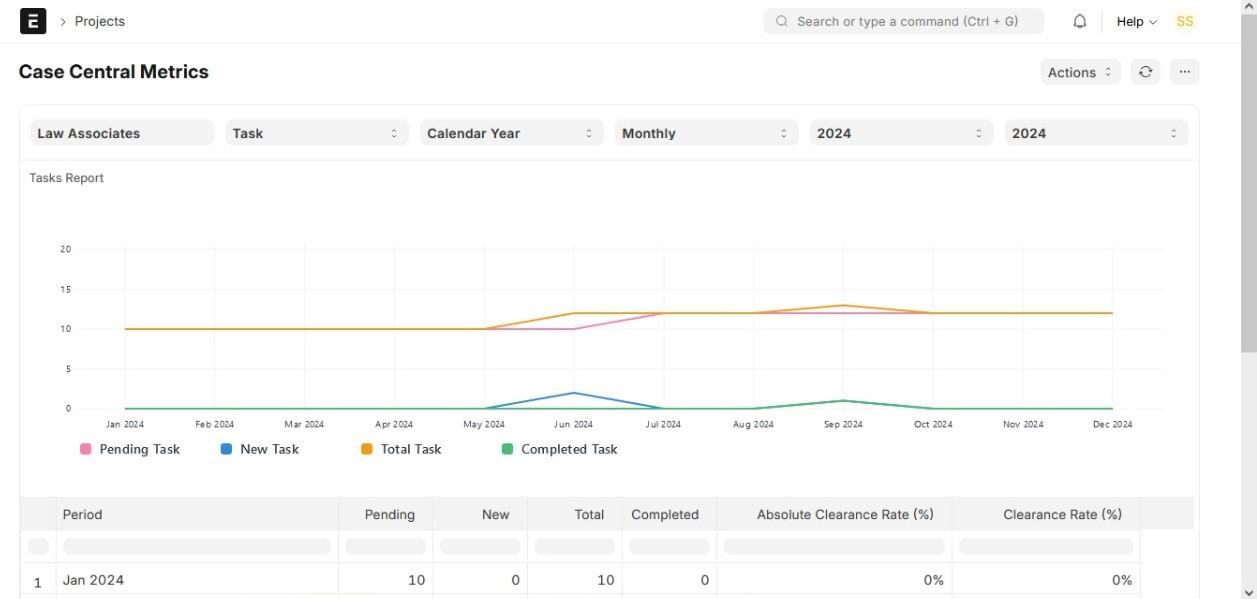
Task: Refresh the report with reload icon
Action: point(1146,72)
